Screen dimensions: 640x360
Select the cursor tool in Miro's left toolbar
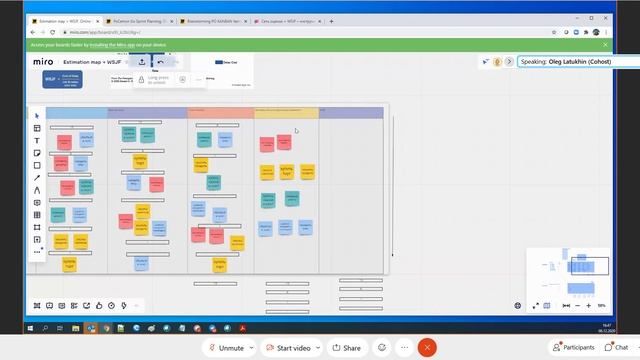(37, 116)
